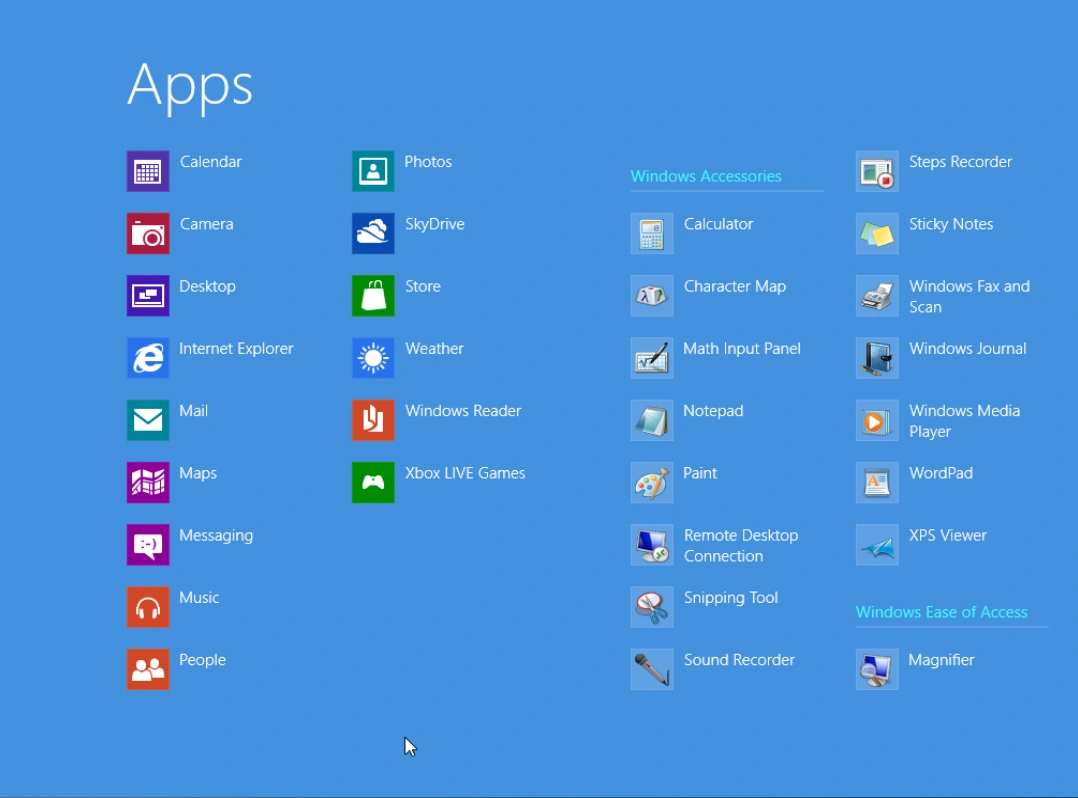Click the "SkyDrive" label
Screen dimensions: 1078x798
(x=434, y=225)
